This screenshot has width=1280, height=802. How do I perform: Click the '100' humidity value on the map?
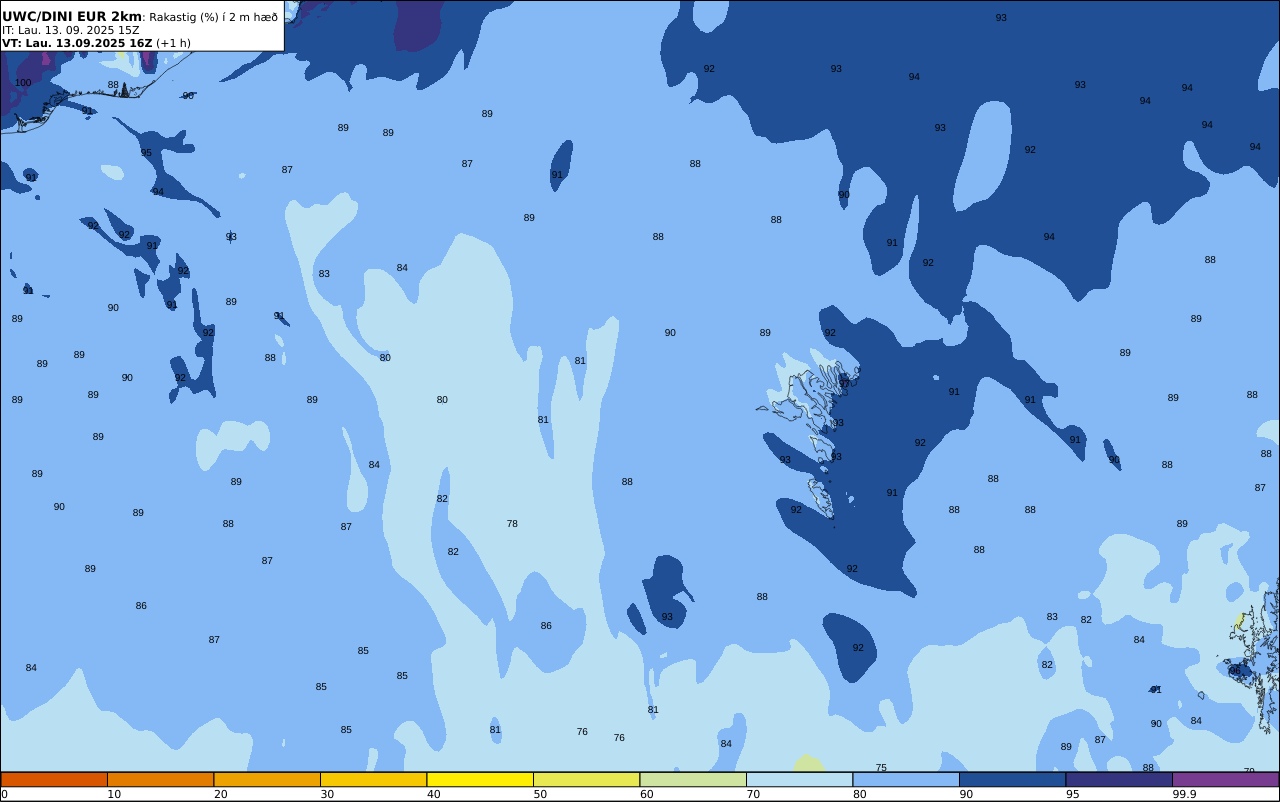[23, 83]
